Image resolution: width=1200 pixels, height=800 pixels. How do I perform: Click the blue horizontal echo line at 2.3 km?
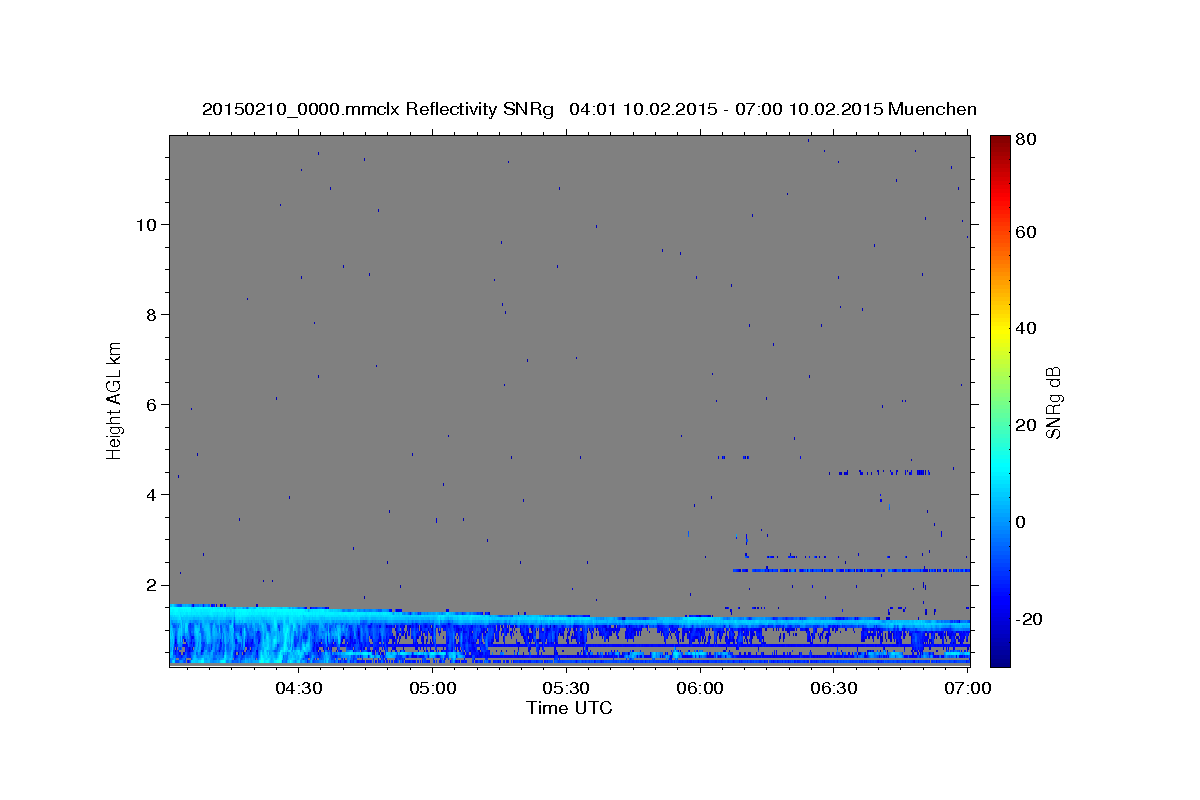851,570
